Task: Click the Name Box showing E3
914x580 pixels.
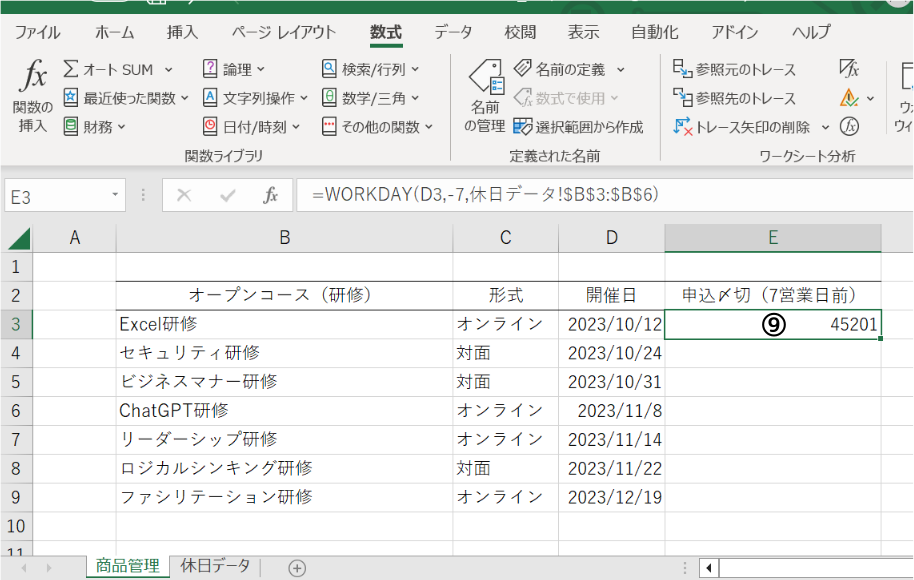Action: pos(58,196)
